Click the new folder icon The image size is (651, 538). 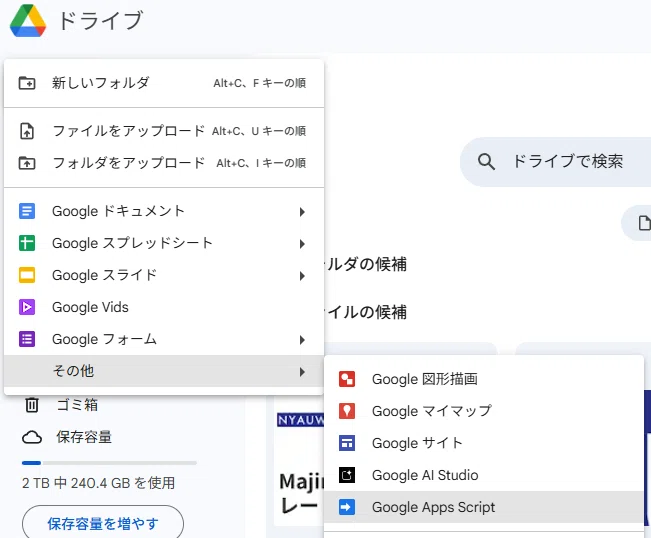click(x=27, y=83)
